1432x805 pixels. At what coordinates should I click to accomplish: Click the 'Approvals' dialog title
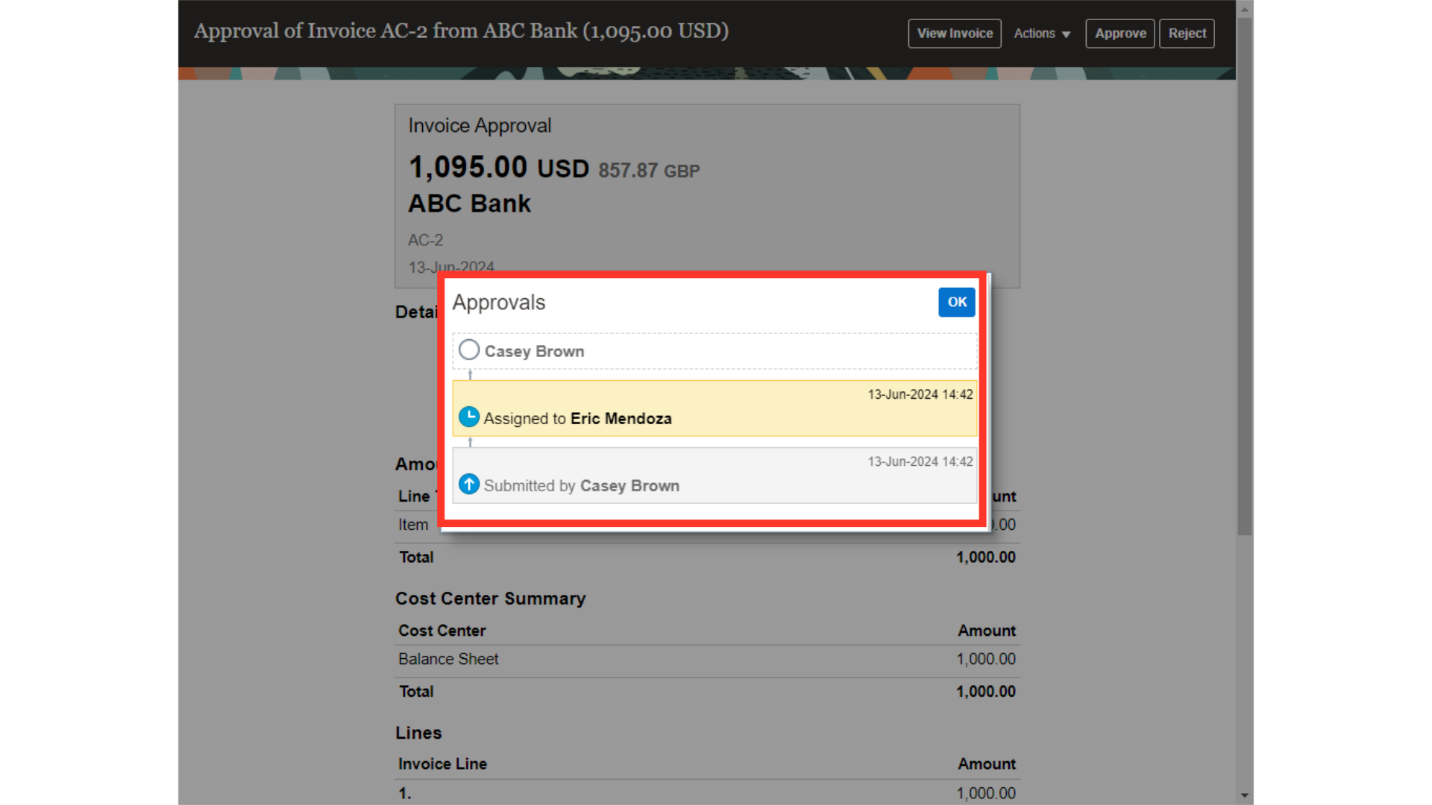point(499,302)
